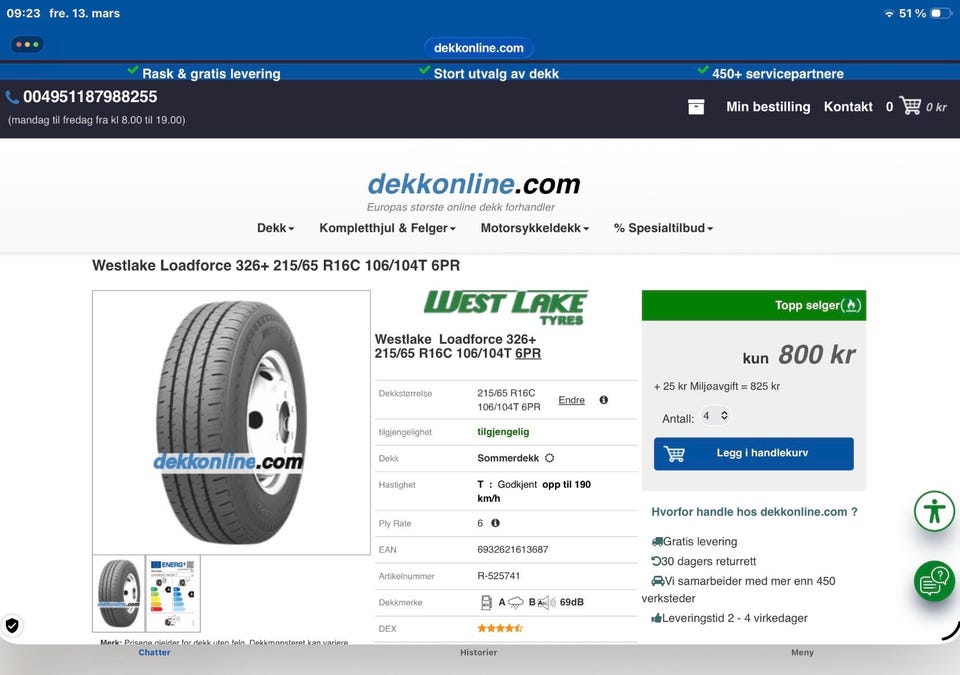Click info icon beside Ply Rate 6

pyautogui.click(x=495, y=523)
